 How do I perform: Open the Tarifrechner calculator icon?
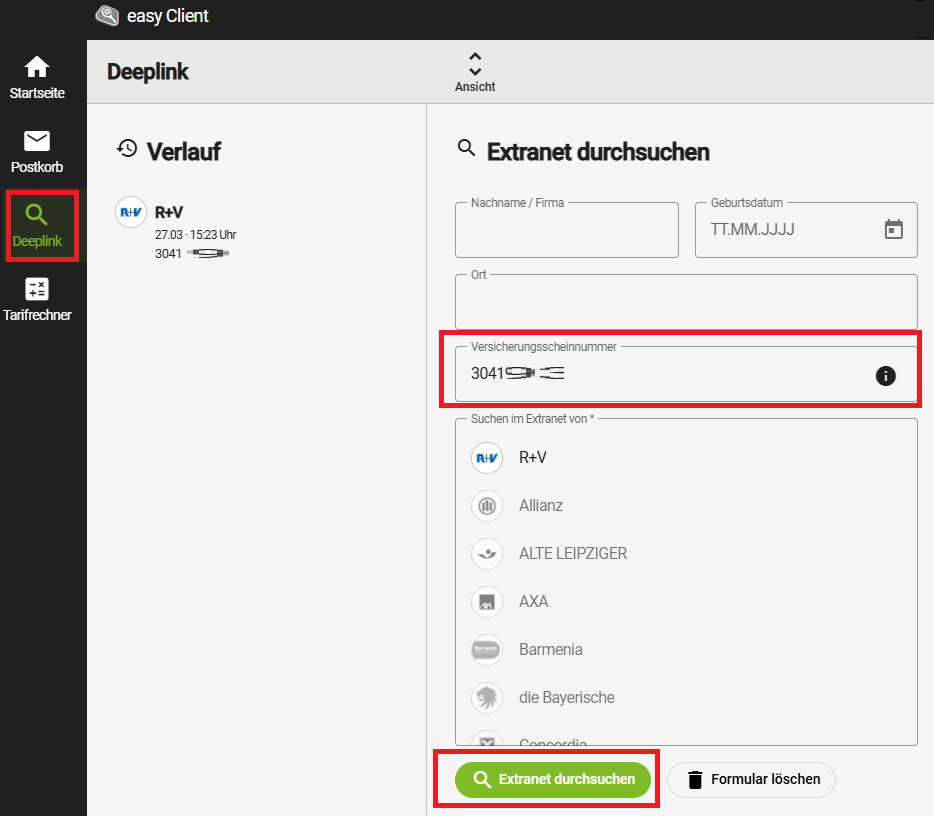(x=37, y=289)
